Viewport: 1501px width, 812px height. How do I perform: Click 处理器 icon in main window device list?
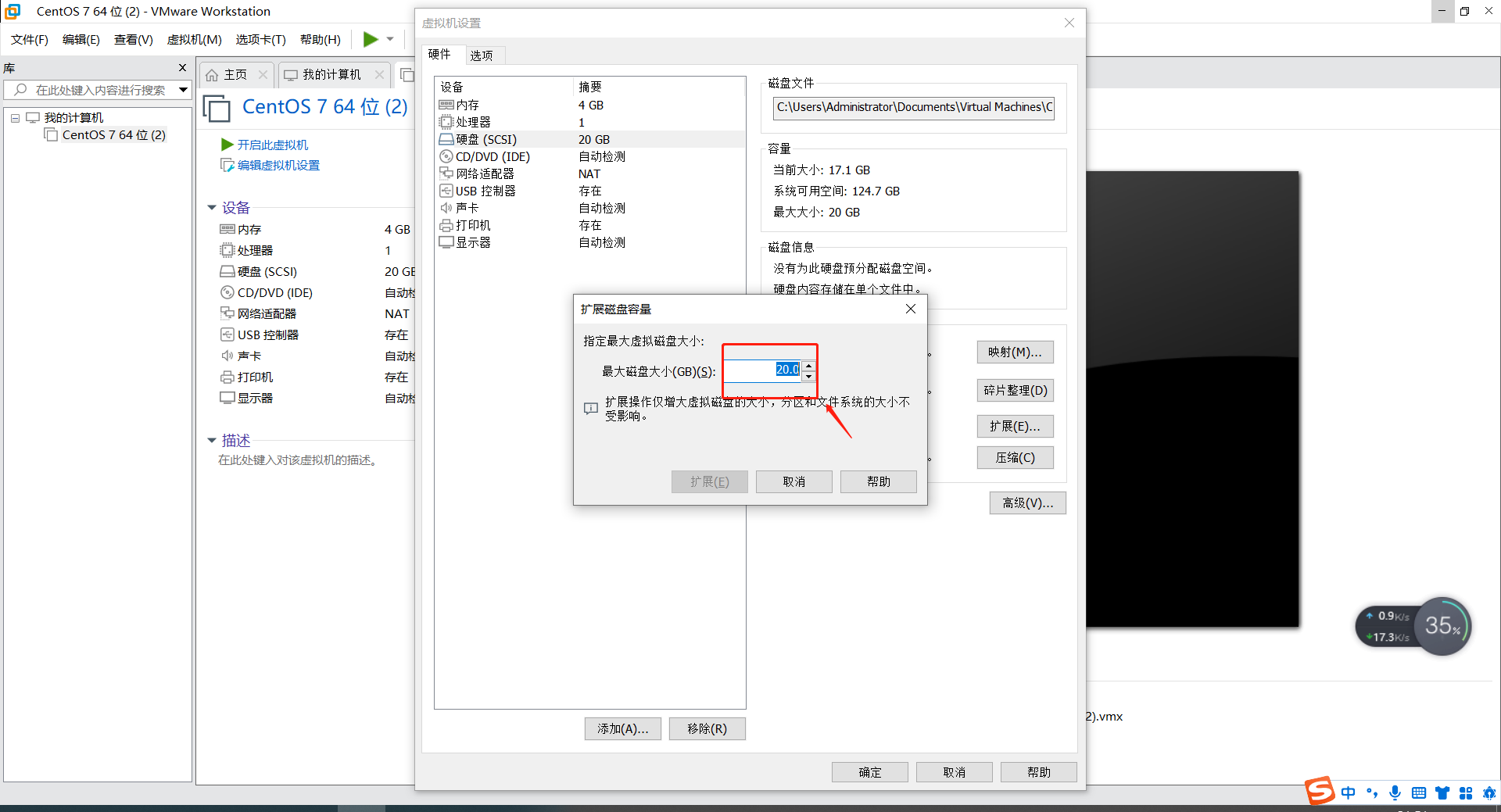pos(227,250)
